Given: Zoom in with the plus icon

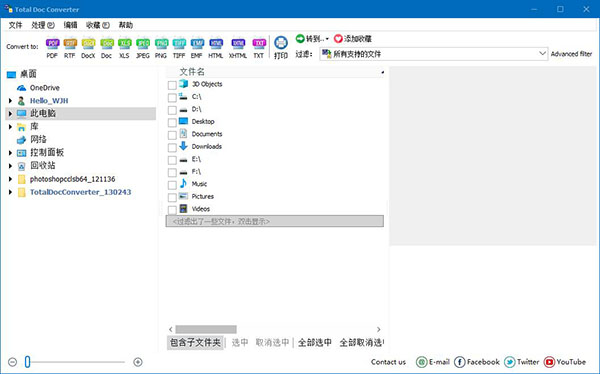Looking at the screenshot, I should 138,362.
